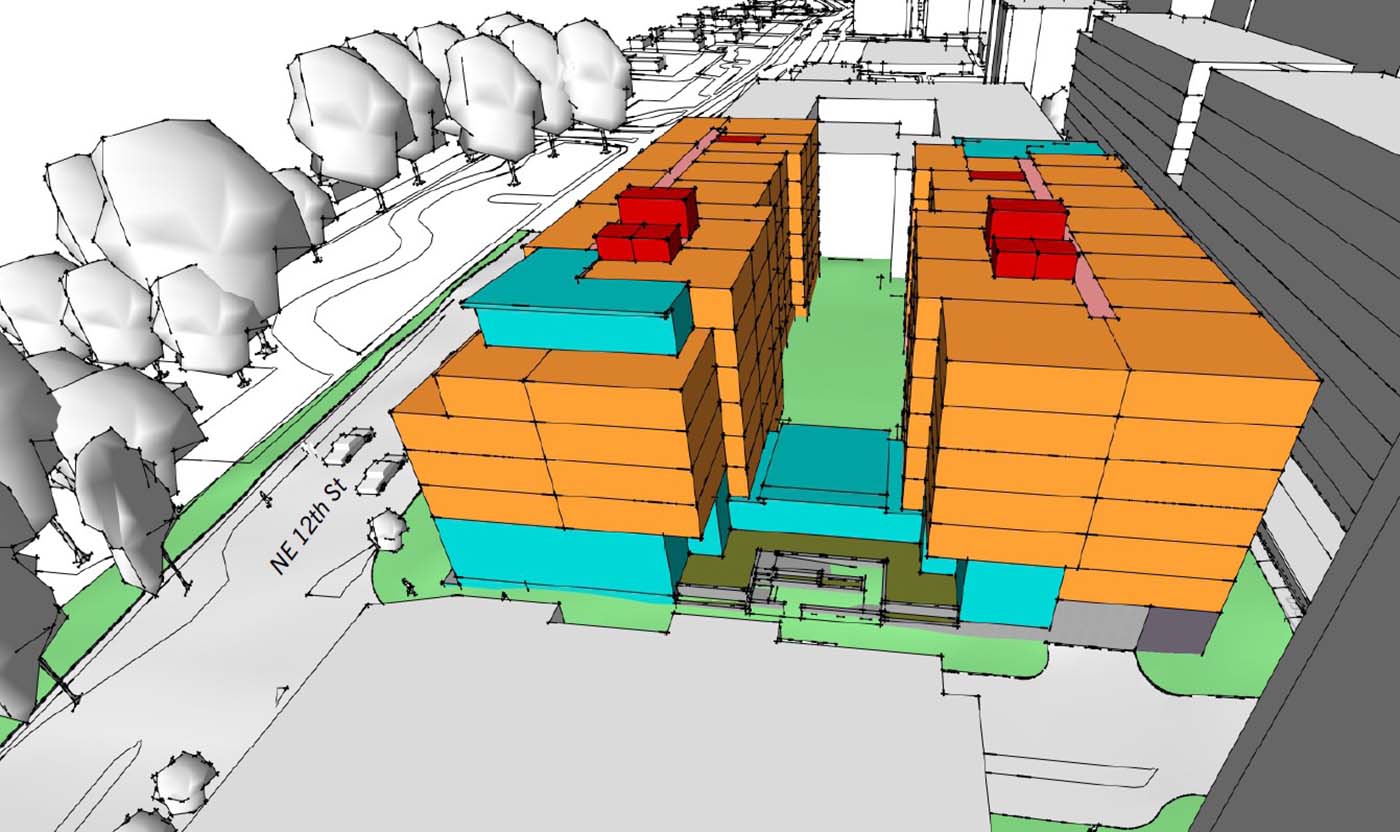The height and width of the screenshot is (832, 1400).
Task: Select the purple-gray block at right building base
Action: [1175, 630]
